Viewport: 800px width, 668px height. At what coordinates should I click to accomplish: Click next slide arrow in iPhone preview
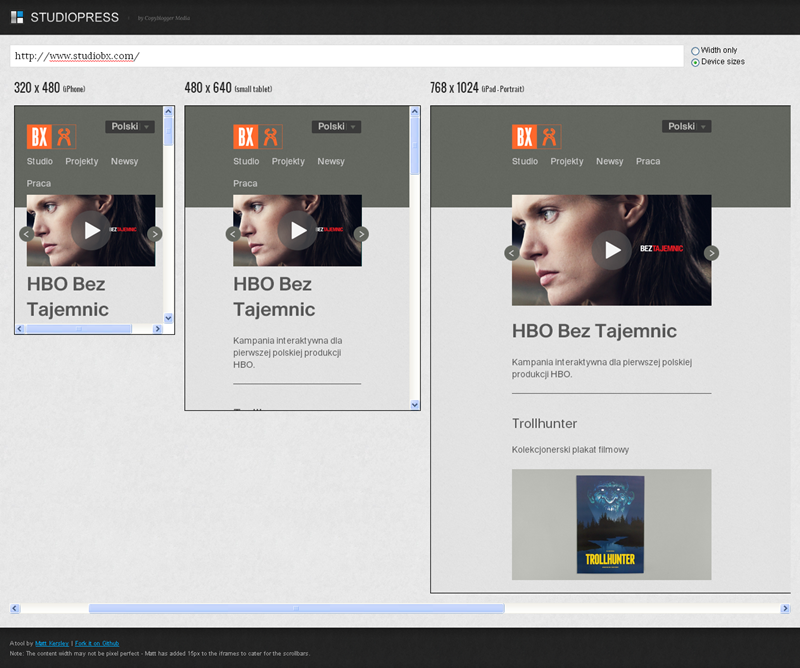click(155, 234)
